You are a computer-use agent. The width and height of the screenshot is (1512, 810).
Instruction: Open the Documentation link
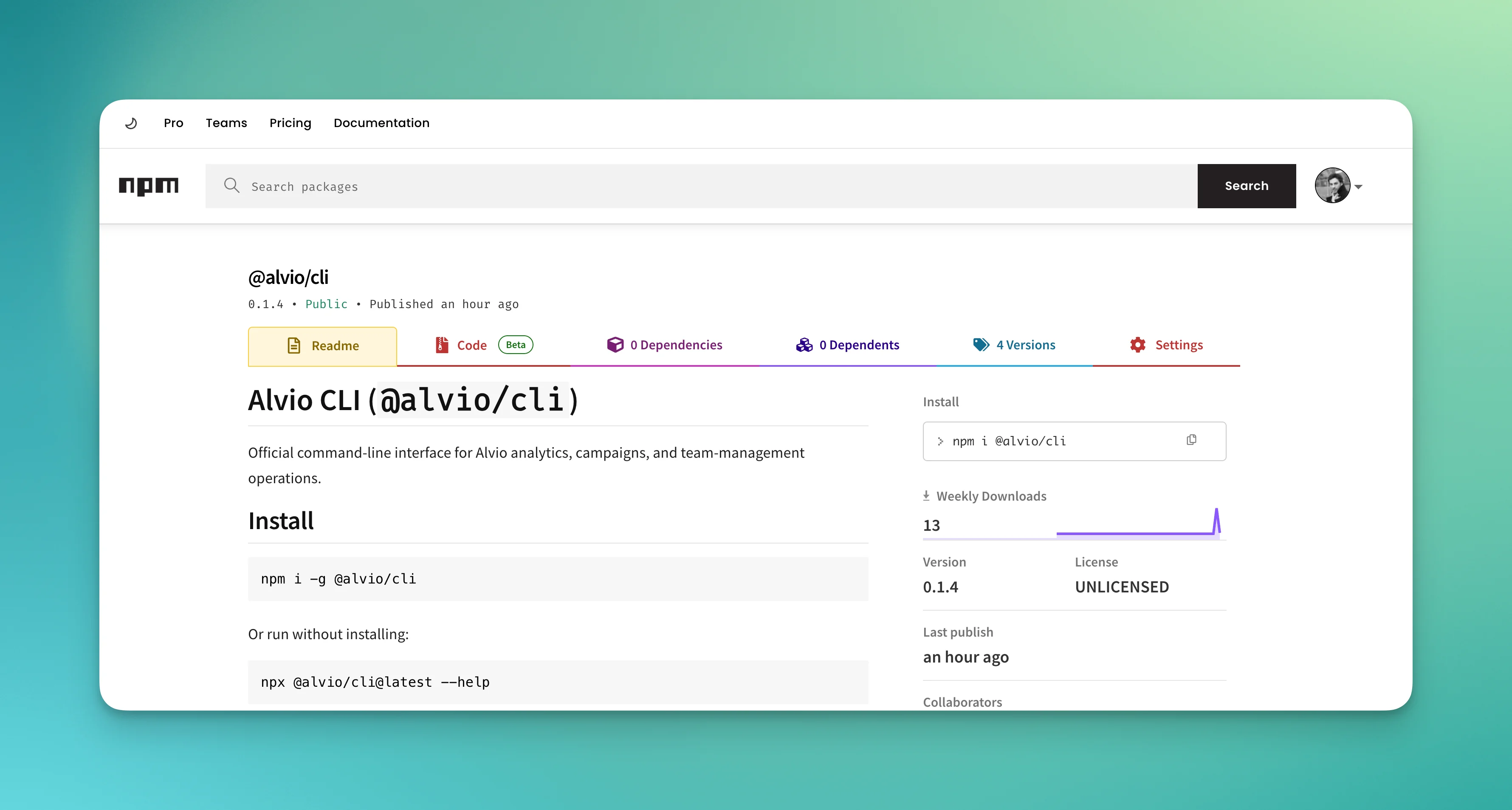tap(381, 123)
